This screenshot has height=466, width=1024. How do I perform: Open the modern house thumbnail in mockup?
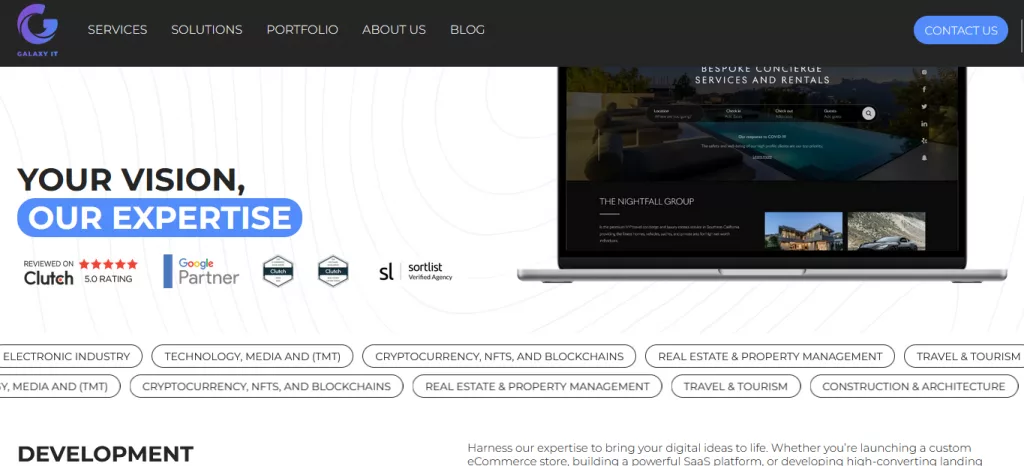[803, 231]
